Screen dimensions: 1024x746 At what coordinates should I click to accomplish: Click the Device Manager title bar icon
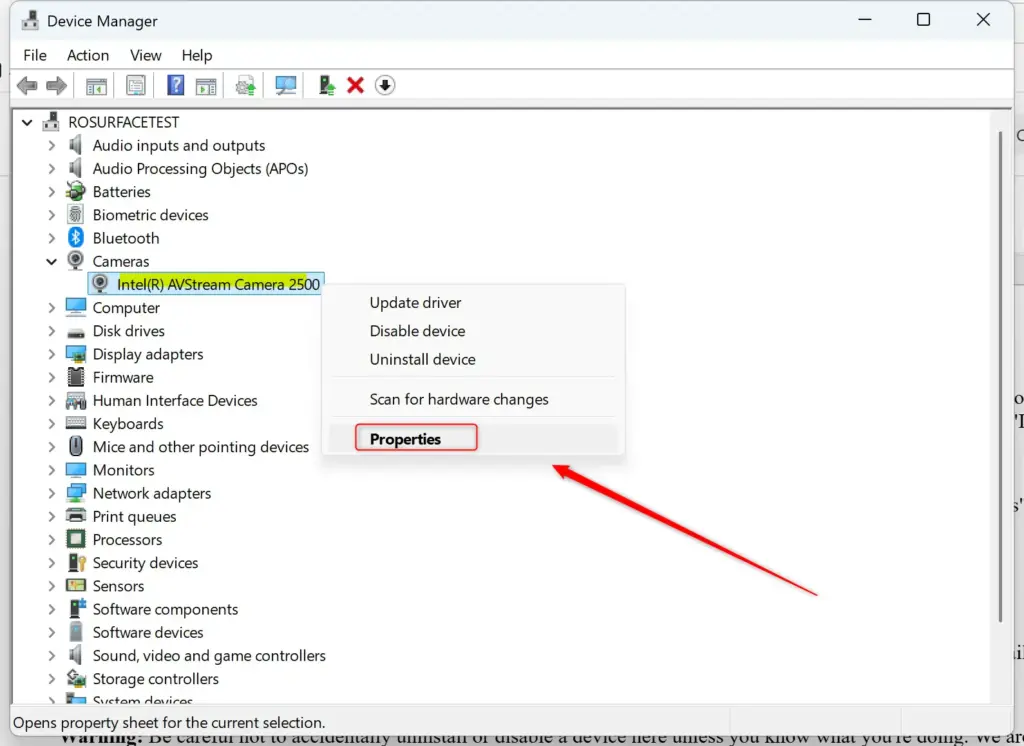point(30,21)
